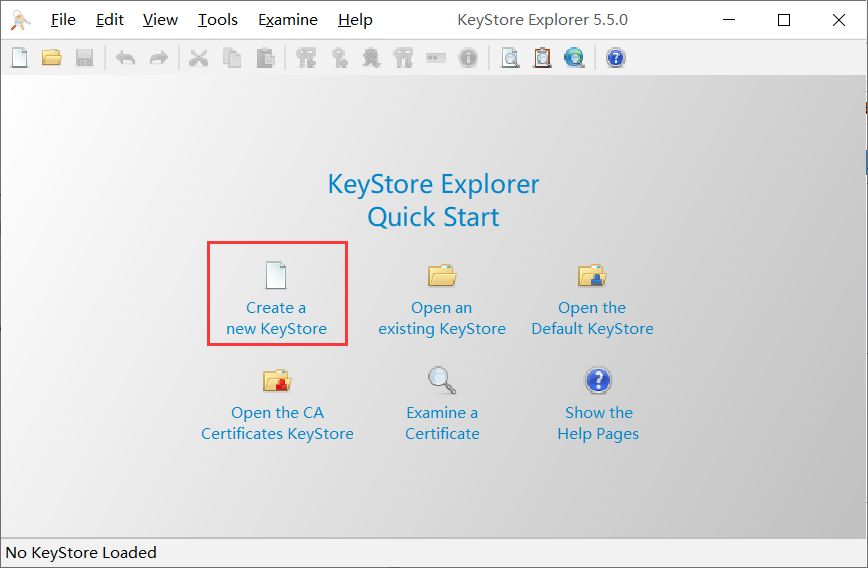Close the KeyStore Explorer window
The height and width of the screenshot is (568, 868).
pos(839,20)
